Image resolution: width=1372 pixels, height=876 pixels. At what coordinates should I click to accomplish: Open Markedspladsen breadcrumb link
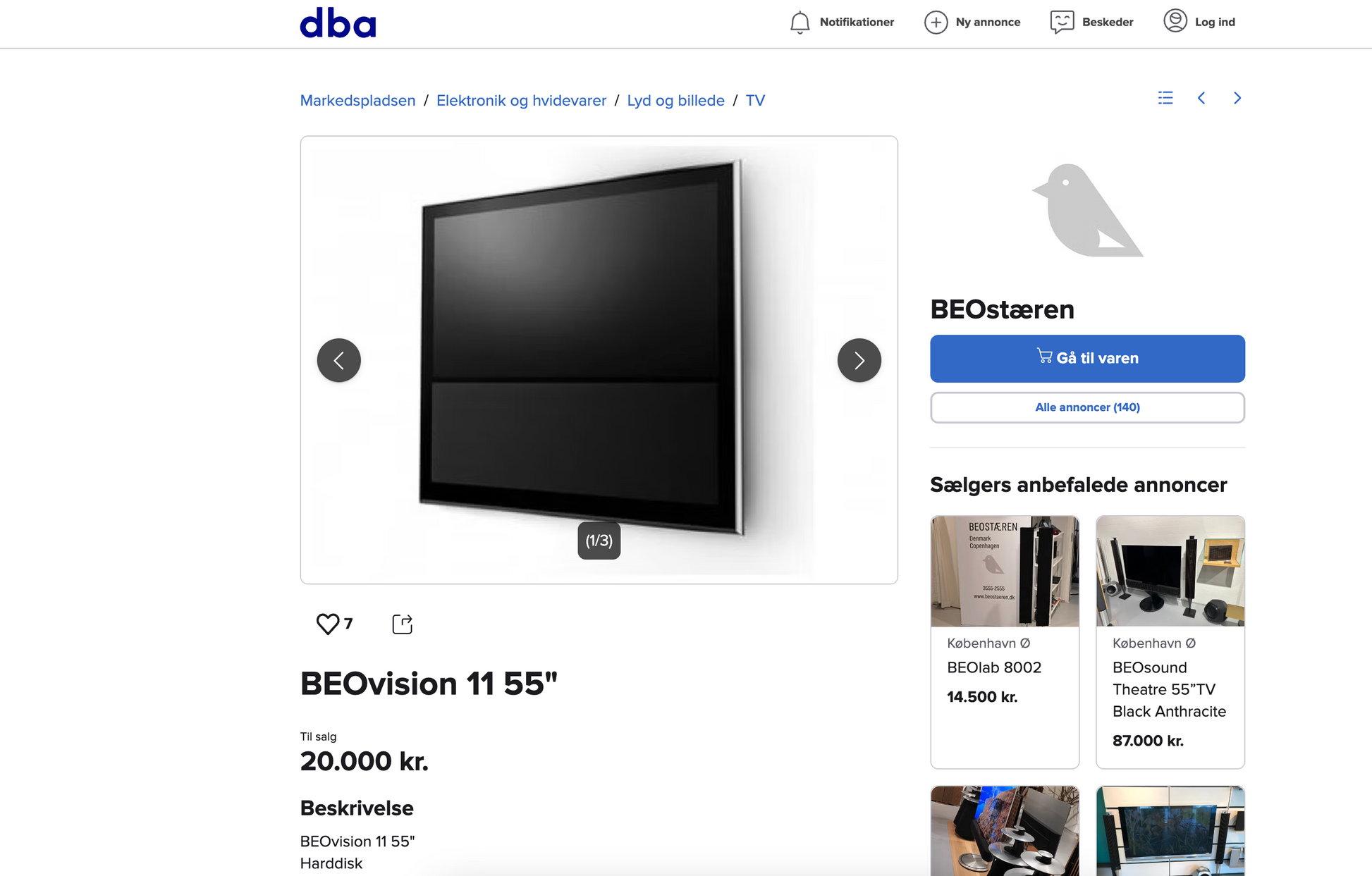click(357, 101)
